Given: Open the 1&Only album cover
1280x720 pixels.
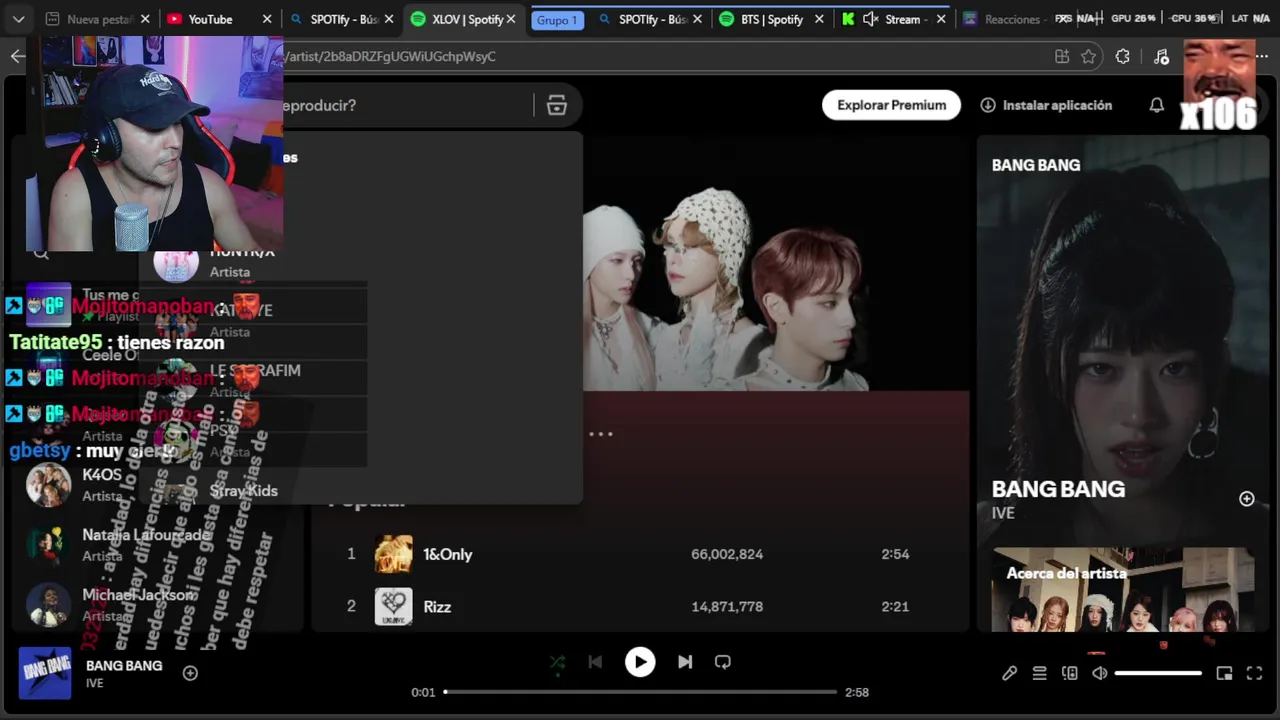Looking at the screenshot, I should tap(393, 554).
